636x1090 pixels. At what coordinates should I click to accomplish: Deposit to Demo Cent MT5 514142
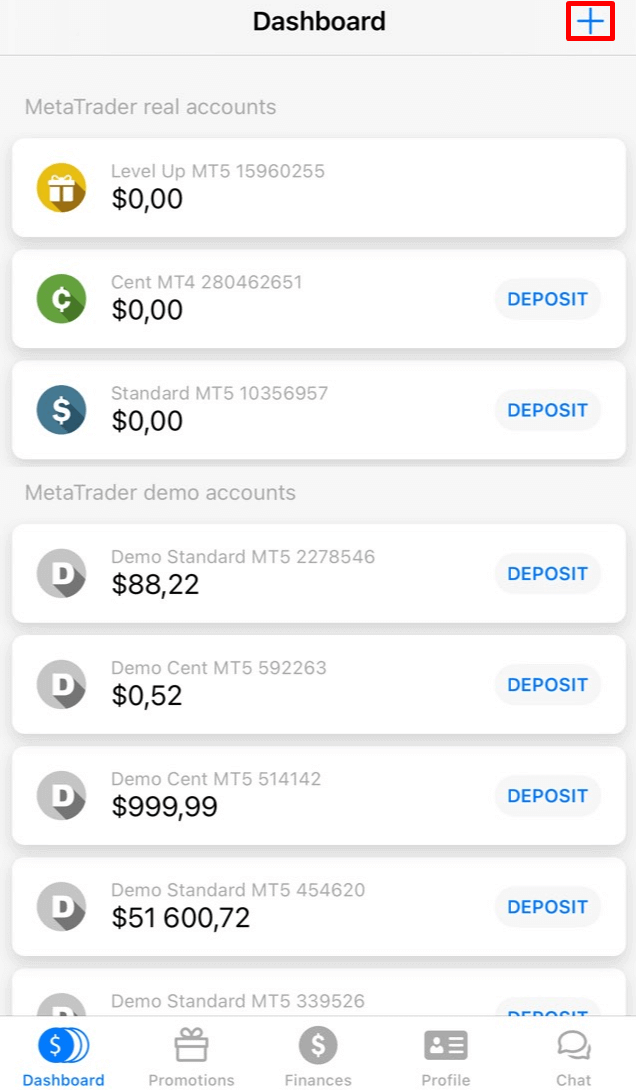tap(547, 796)
